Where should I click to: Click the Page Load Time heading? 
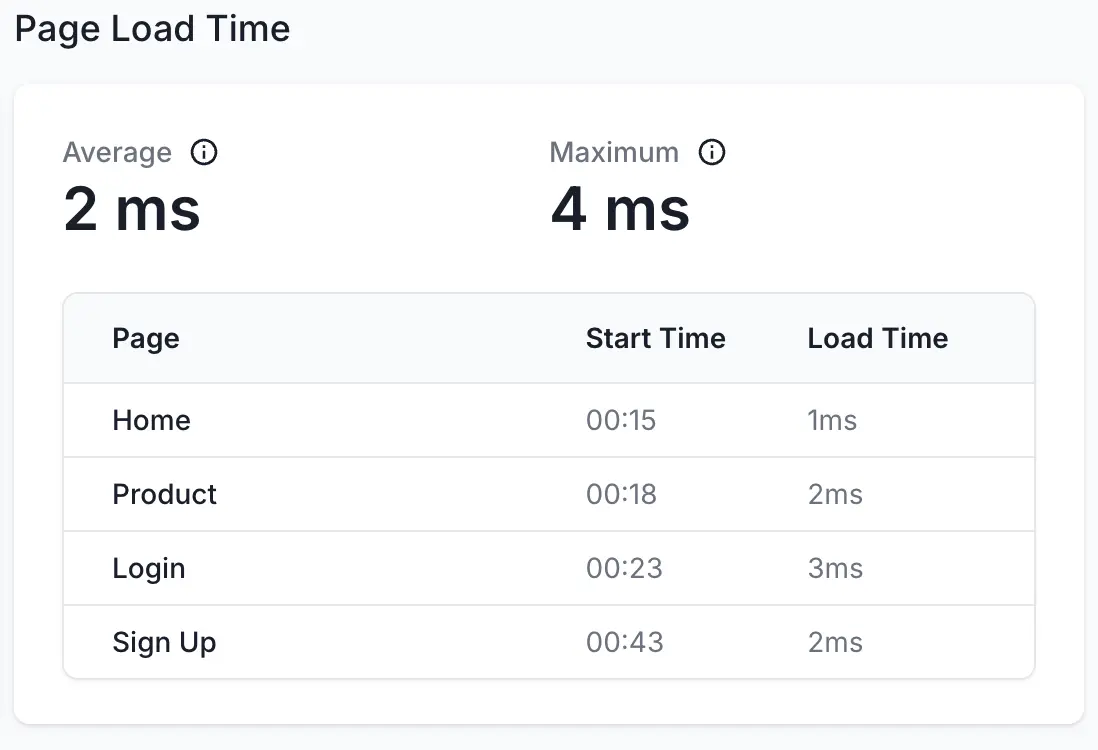pyautogui.click(x=152, y=29)
